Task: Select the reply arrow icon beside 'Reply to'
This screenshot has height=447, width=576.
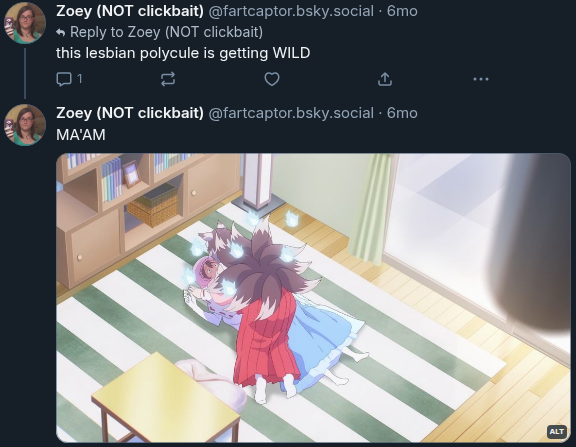Action: [61, 33]
